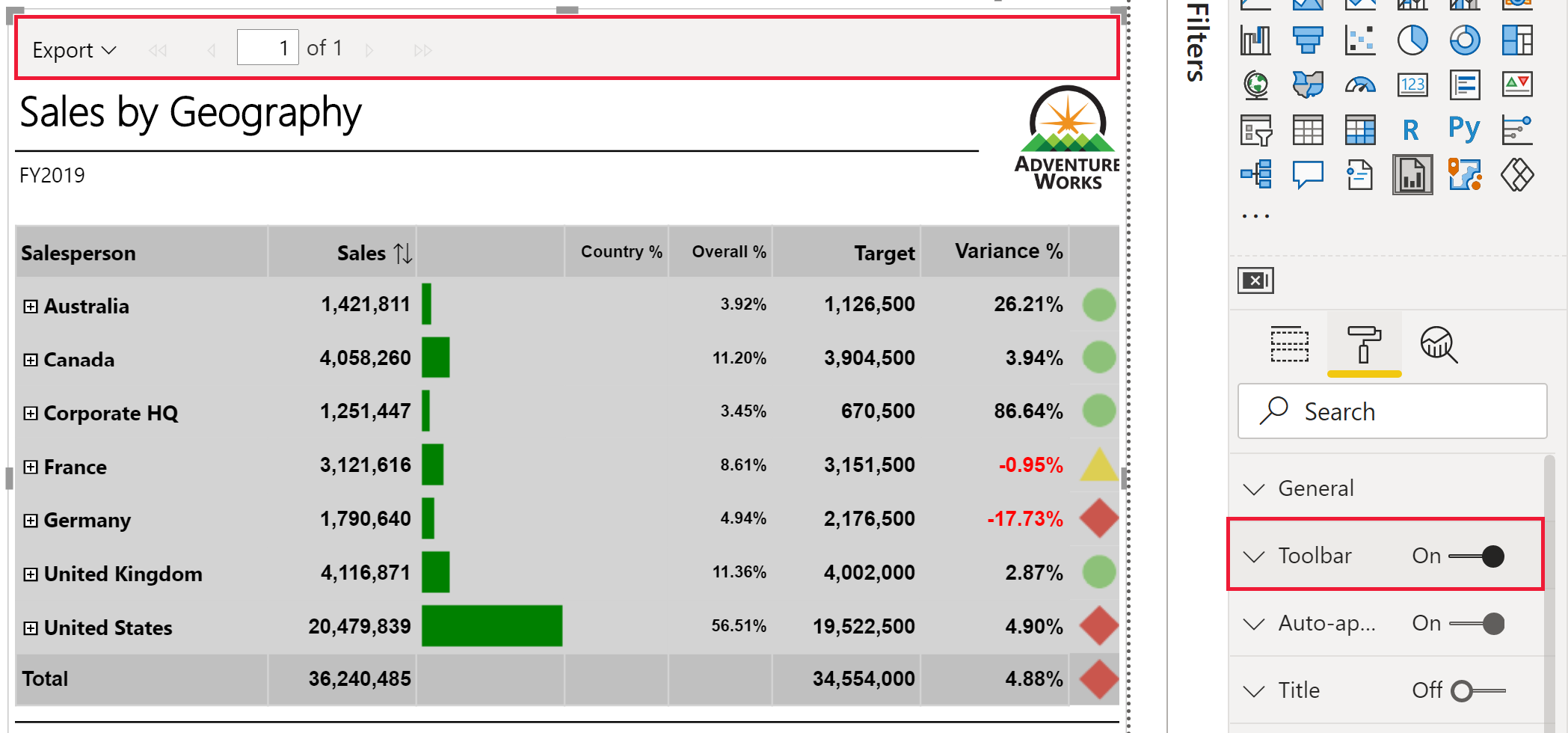Select the Decomposition tree visual
The height and width of the screenshot is (733, 1568).
pyautogui.click(x=1255, y=175)
